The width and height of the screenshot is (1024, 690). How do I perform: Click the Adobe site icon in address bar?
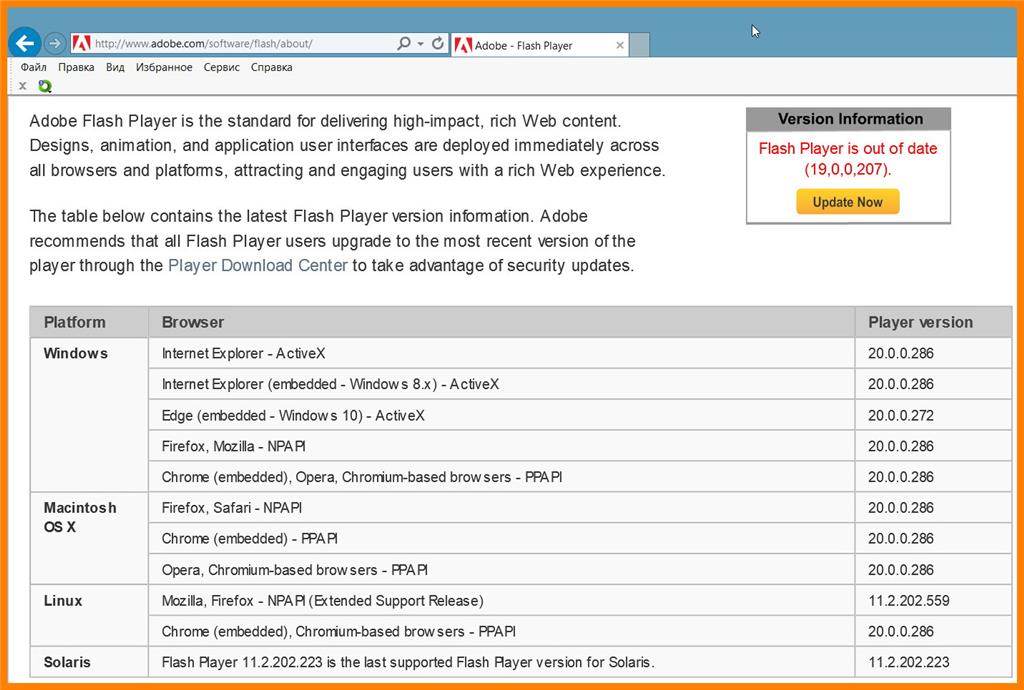(81, 44)
